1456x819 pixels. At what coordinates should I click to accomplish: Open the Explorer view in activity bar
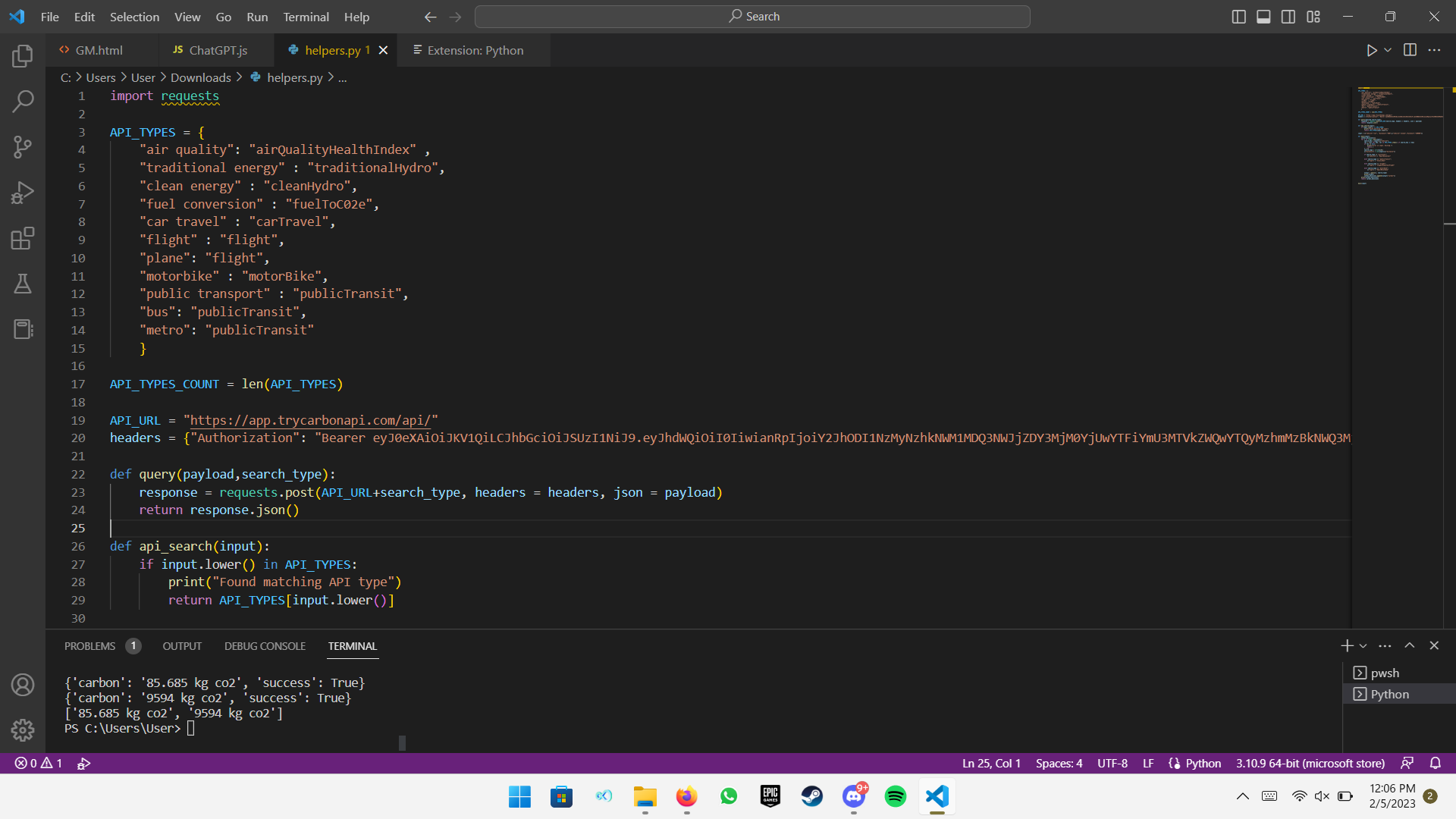click(x=23, y=55)
